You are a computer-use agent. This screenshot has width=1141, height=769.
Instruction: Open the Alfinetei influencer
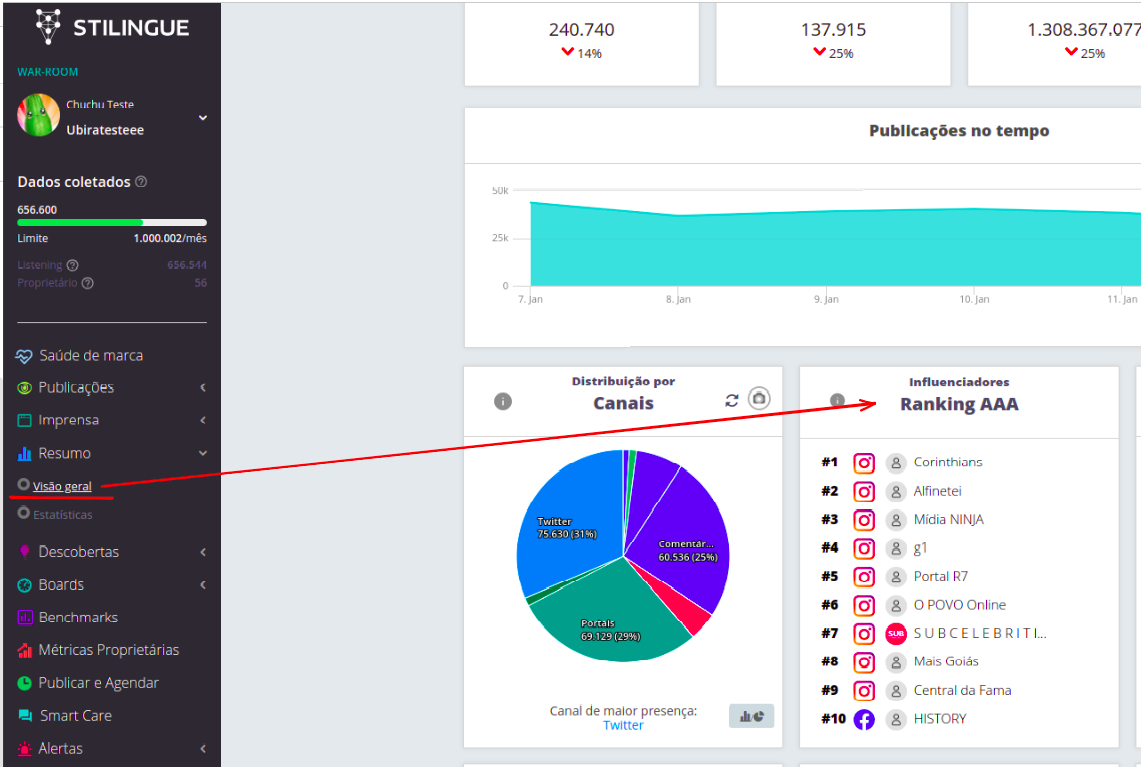937,491
